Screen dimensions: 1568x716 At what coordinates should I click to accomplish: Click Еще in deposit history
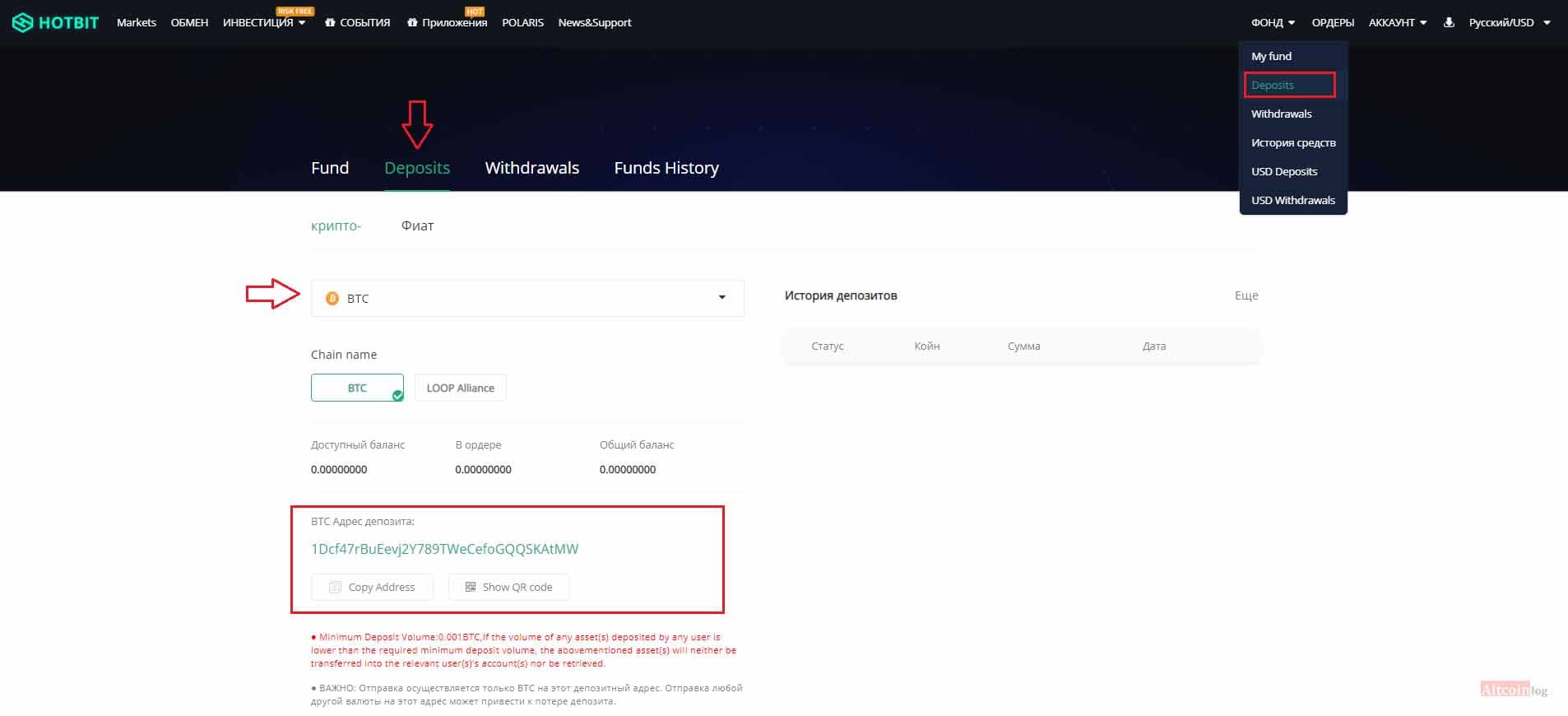[x=1246, y=295]
